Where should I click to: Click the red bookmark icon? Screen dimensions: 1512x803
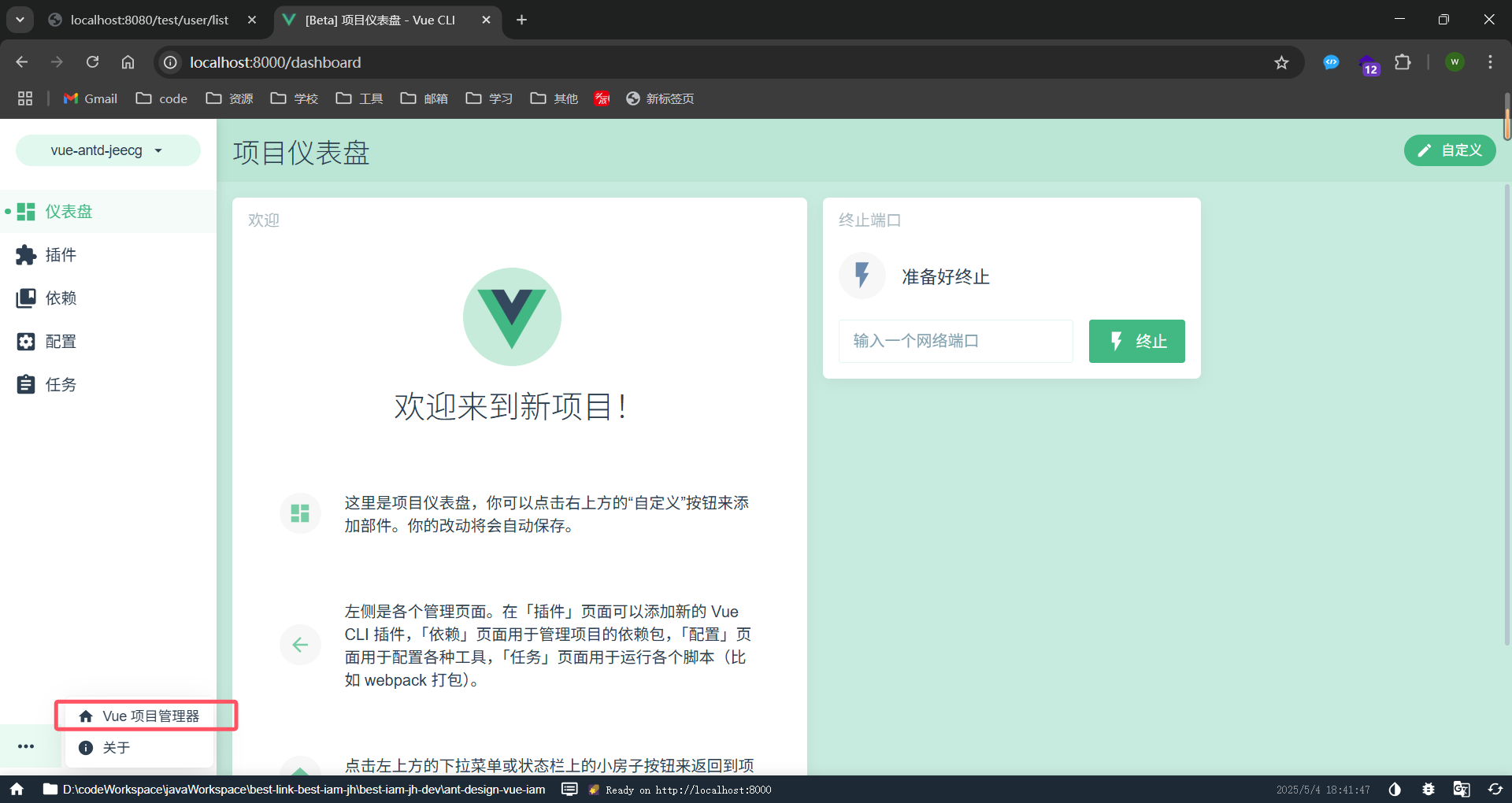pos(602,98)
